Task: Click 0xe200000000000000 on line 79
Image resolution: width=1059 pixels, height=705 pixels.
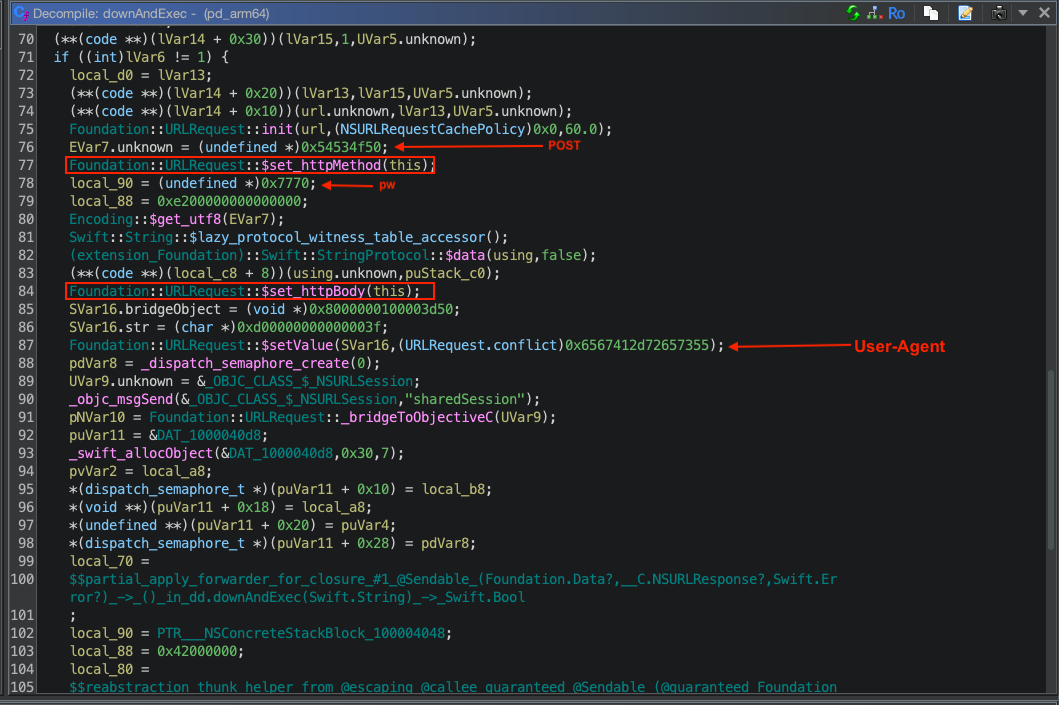Action: (x=228, y=201)
